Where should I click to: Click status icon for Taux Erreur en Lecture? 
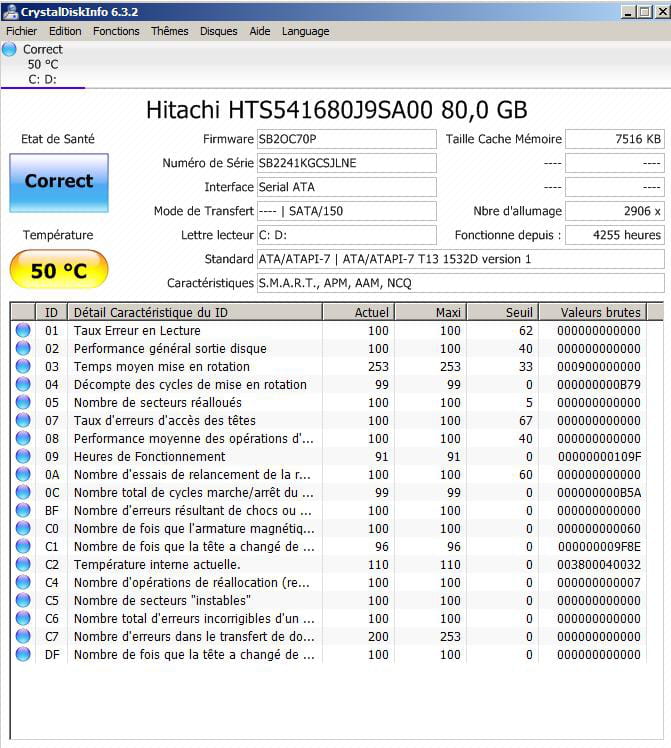[23, 331]
